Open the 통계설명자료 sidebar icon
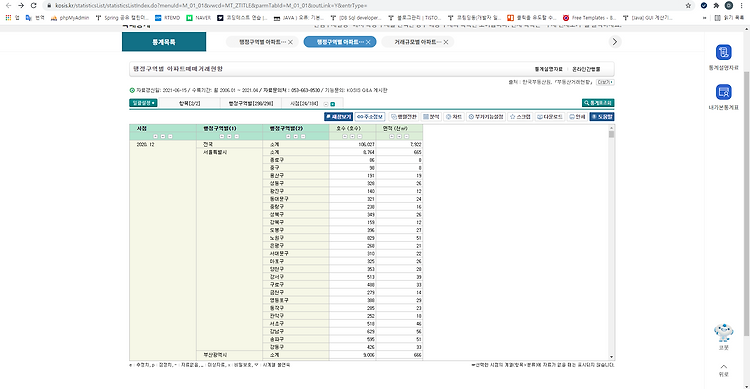Screen dimensions: 750x389 tap(723, 52)
